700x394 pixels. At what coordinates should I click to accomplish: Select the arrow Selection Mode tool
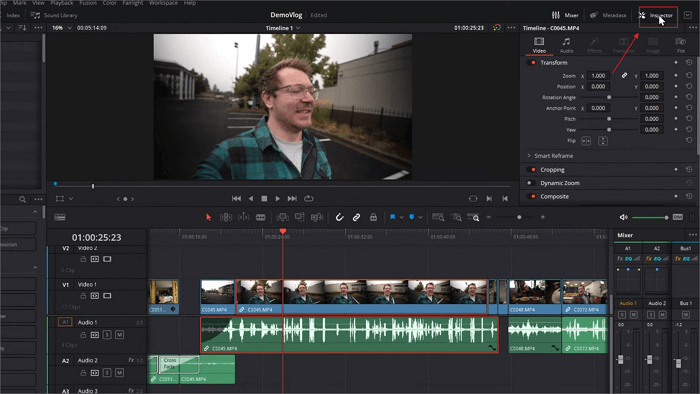tap(208, 217)
